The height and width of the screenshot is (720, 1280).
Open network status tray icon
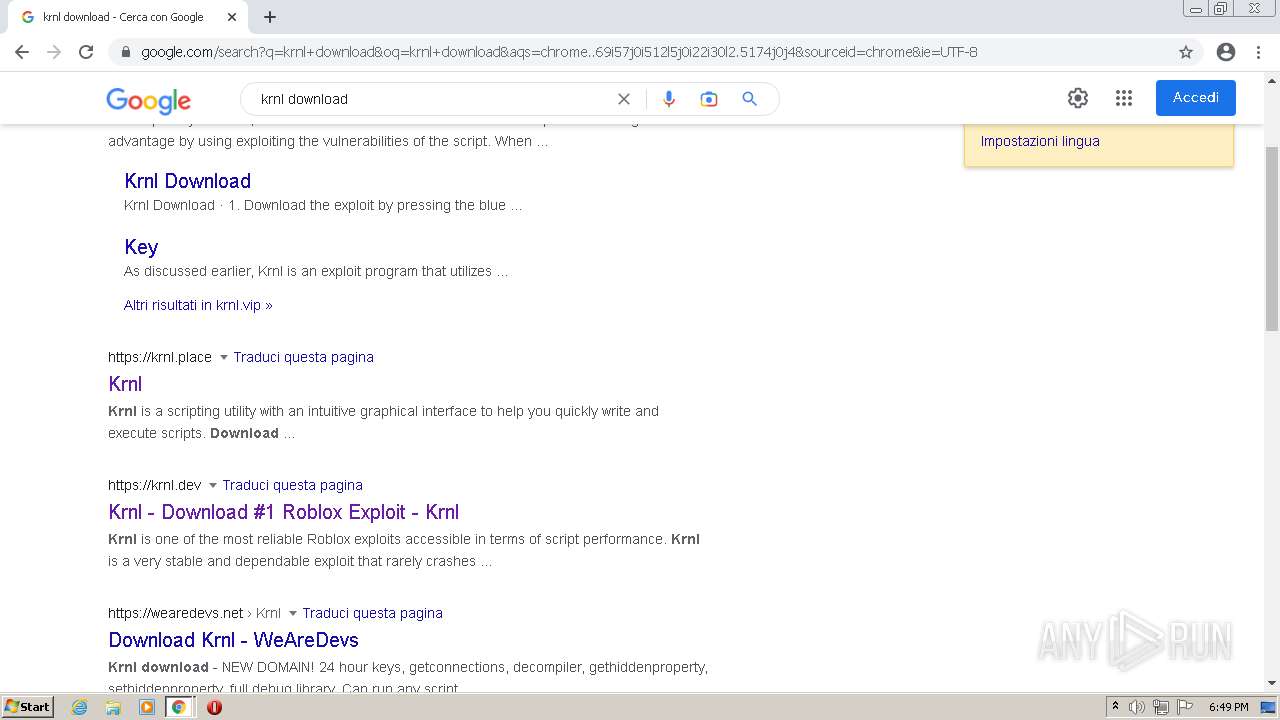[1161, 707]
